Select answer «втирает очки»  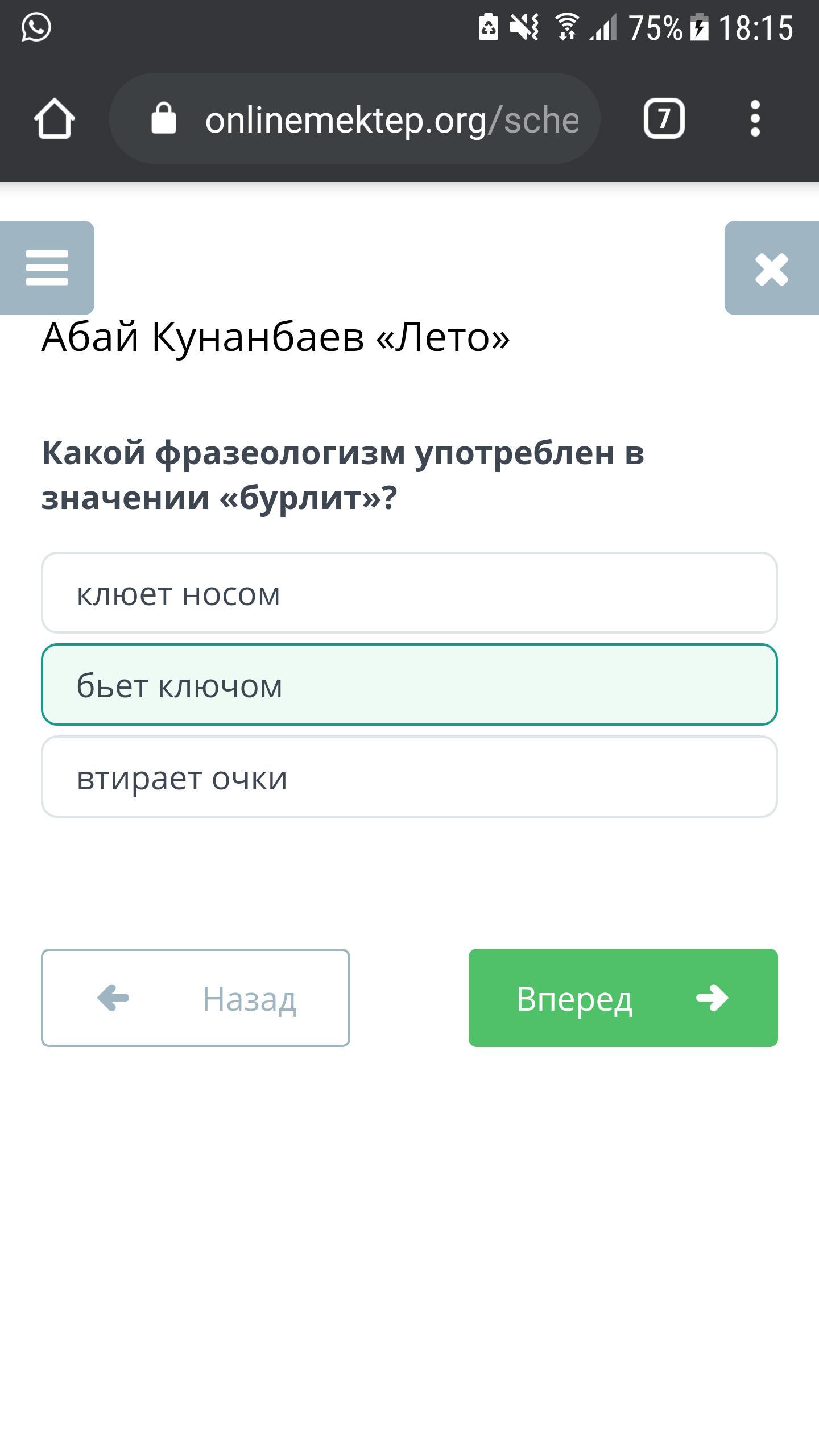409,777
